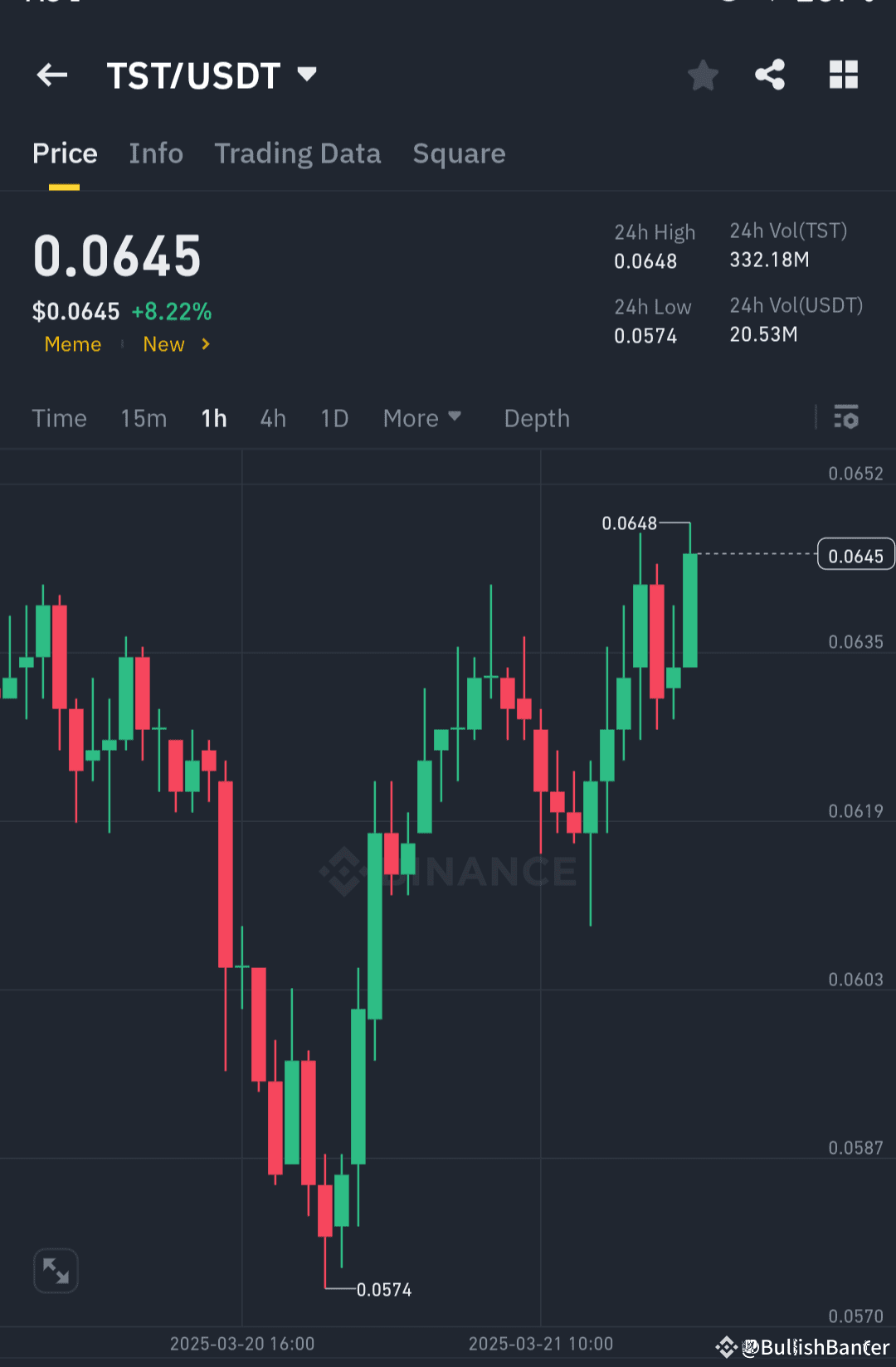Open the More timeframe options dropdown
The width and height of the screenshot is (896, 1367).
tap(421, 418)
